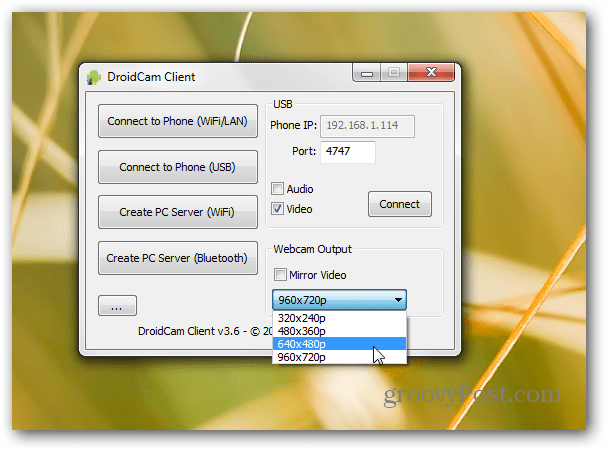The width and height of the screenshot is (606, 450).
Task: Collapse the 960x720p resolution dropdown
Action: point(339,300)
